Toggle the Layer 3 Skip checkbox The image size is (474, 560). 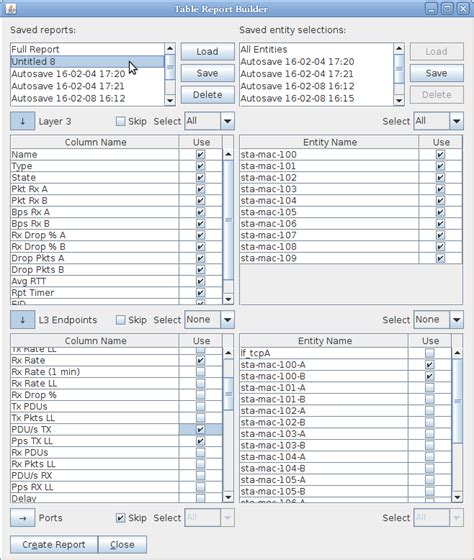121,121
